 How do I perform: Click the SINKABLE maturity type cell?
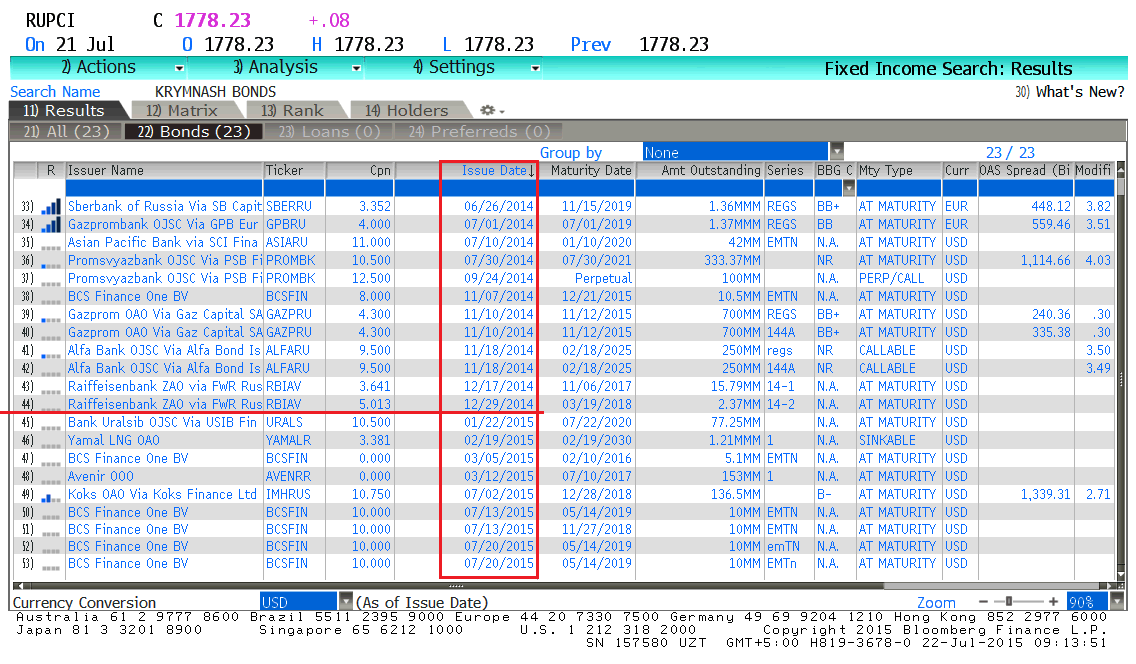pyautogui.click(x=887, y=440)
